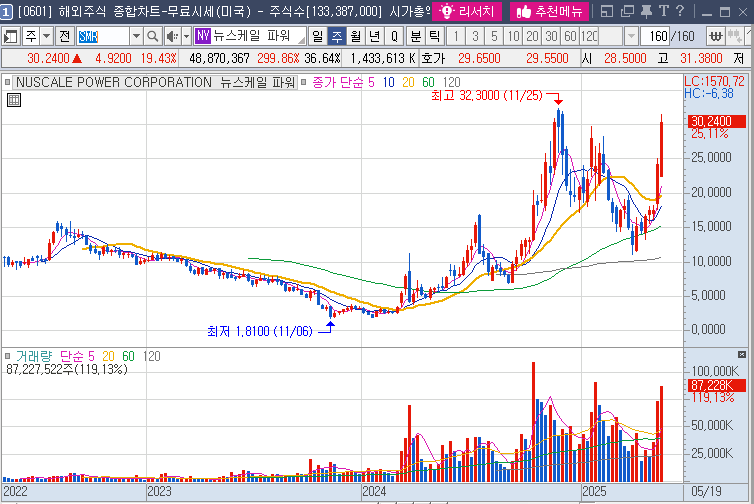Click the T font size icon
754x504 pixels.
click(x=664, y=11)
